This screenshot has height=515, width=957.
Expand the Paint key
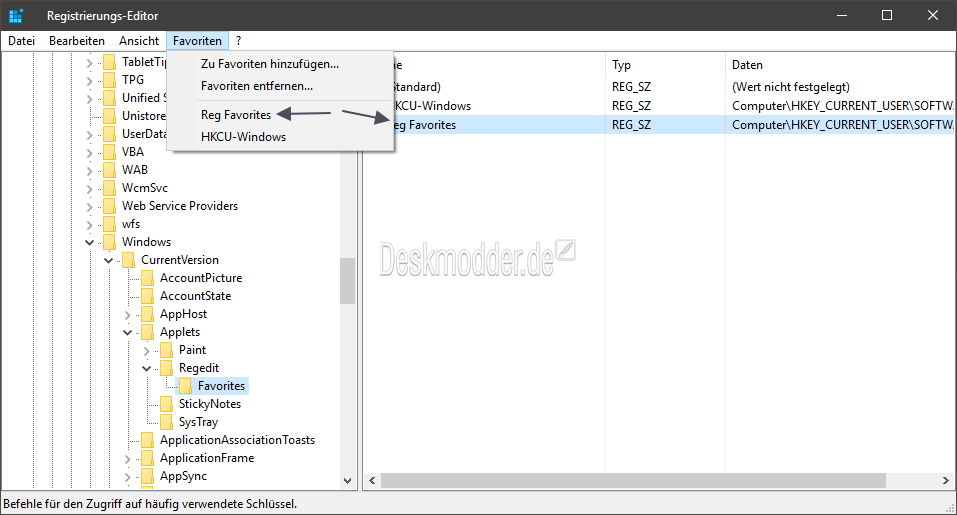pyautogui.click(x=146, y=350)
